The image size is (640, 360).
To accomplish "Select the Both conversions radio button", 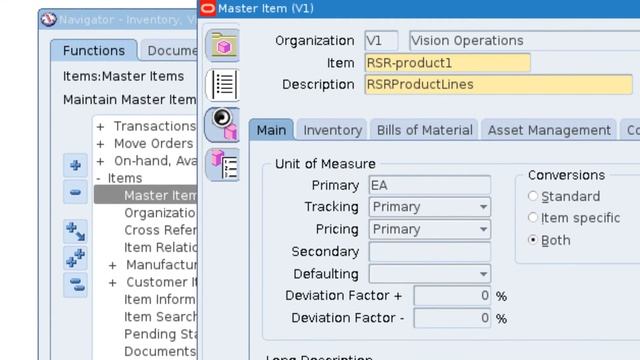I will click(x=533, y=240).
